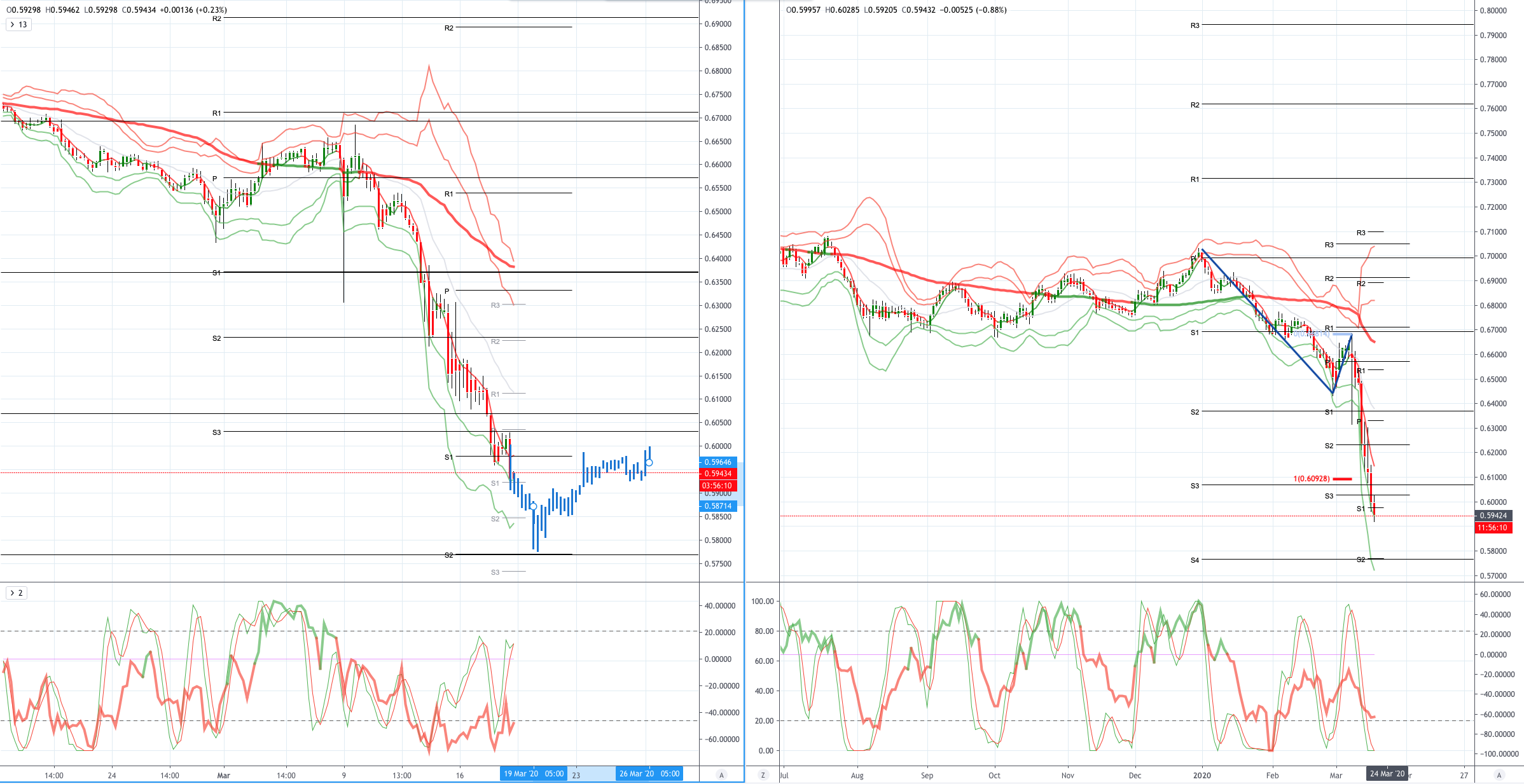Click the H0.59462 high value on left chart
1524x784 pixels.
(x=63, y=10)
